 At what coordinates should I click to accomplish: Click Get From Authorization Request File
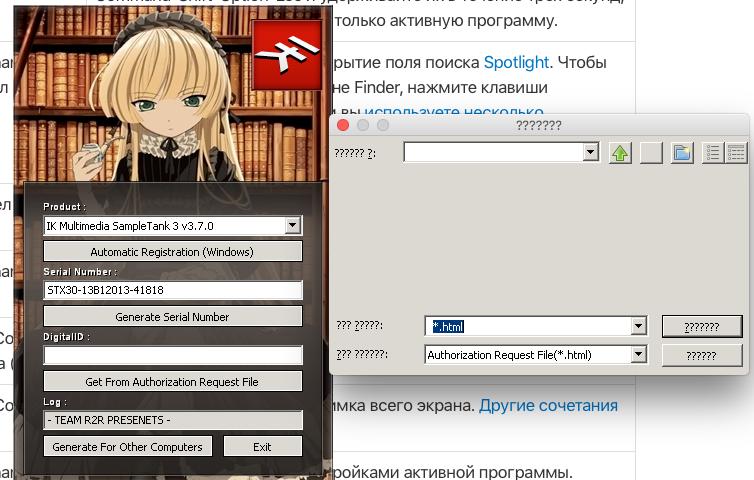172,381
